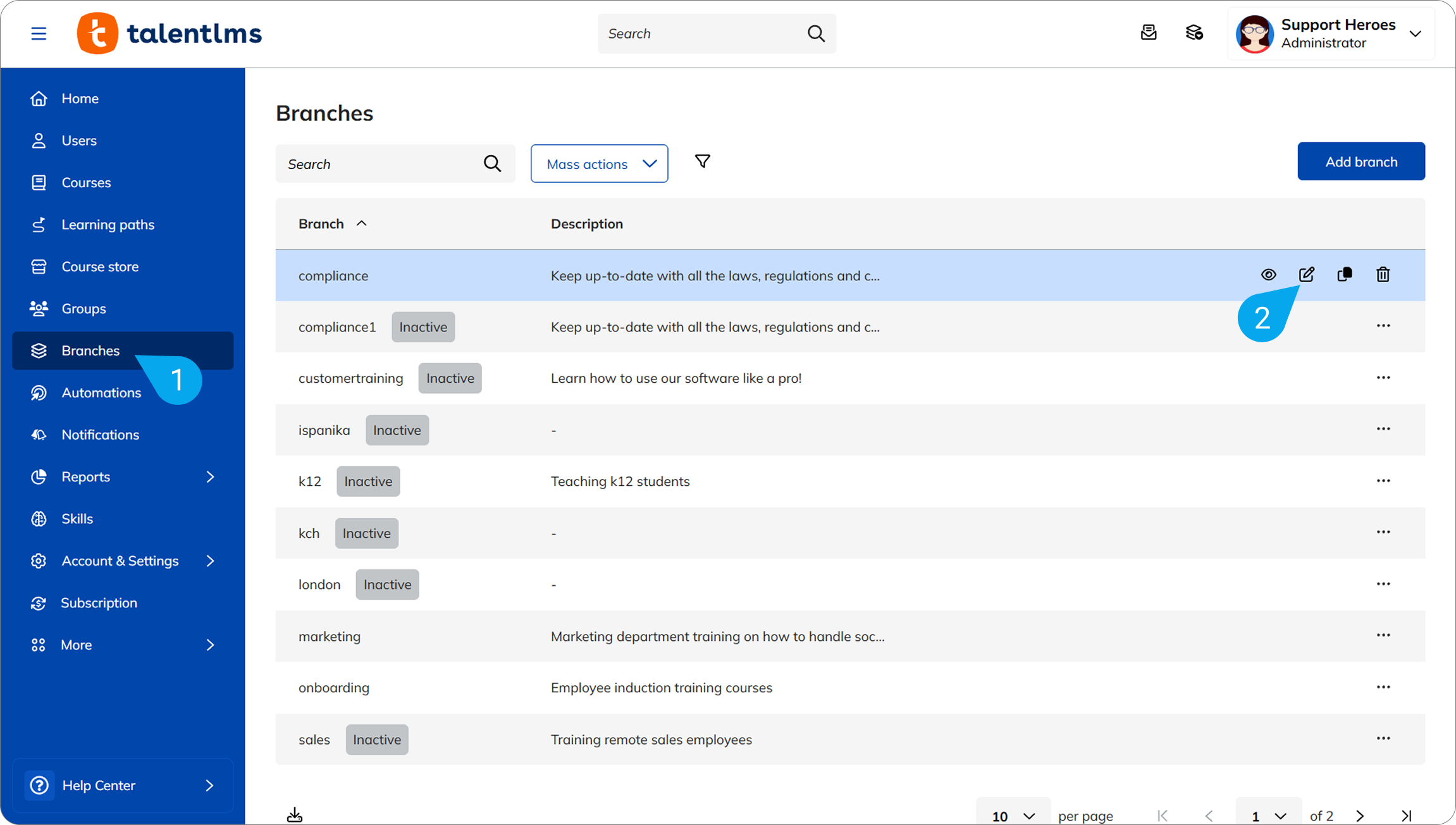The image size is (1456, 825).
Task: Delete the compliance branch via trash icon
Action: (x=1383, y=275)
